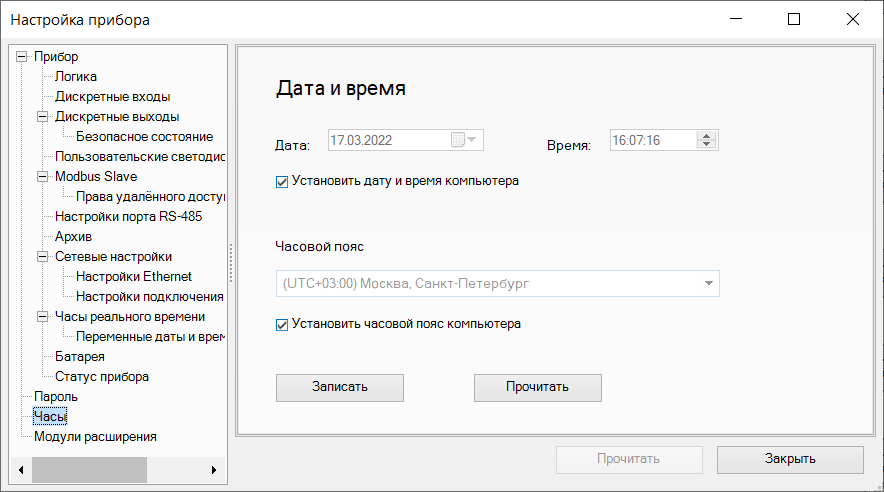Collapse the Прибор root tree node
This screenshot has width=884, height=492.
tap(22, 57)
